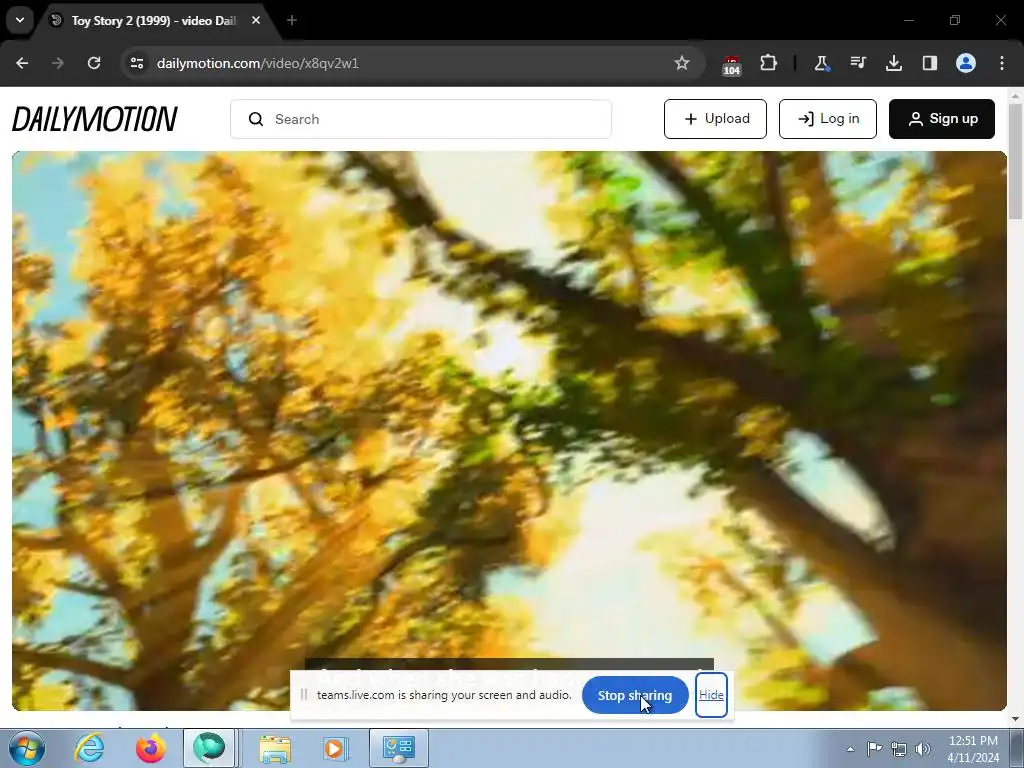Open the Action Center flag icon

[x=874, y=748]
